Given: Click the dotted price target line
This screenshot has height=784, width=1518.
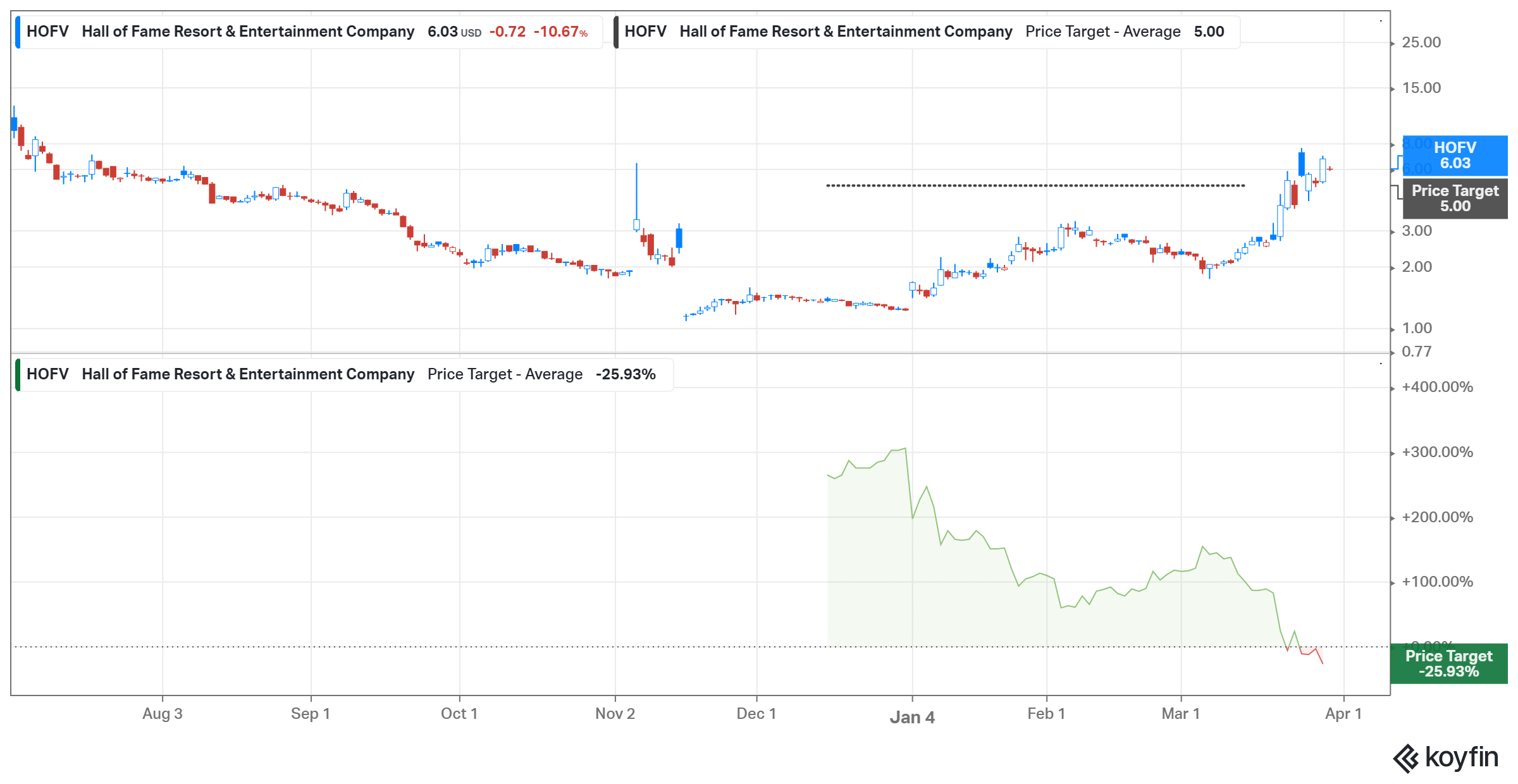Looking at the screenshot, I should pyautogui.click(x=1035, y=185).
